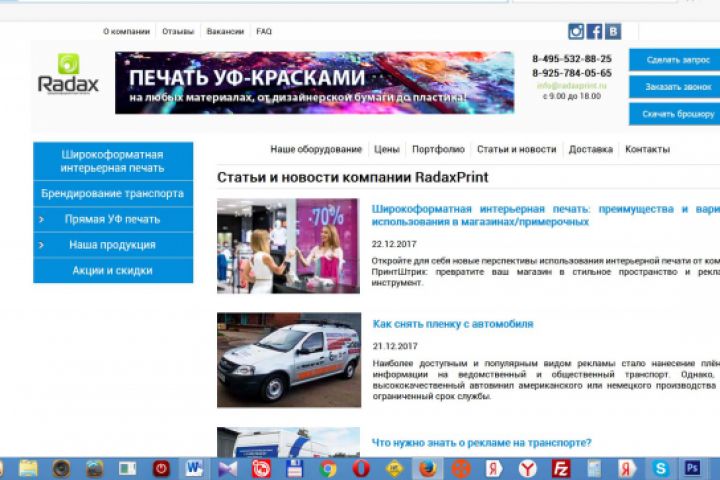Open Как снять пленку с автомобиля article

tap(453, 324)
